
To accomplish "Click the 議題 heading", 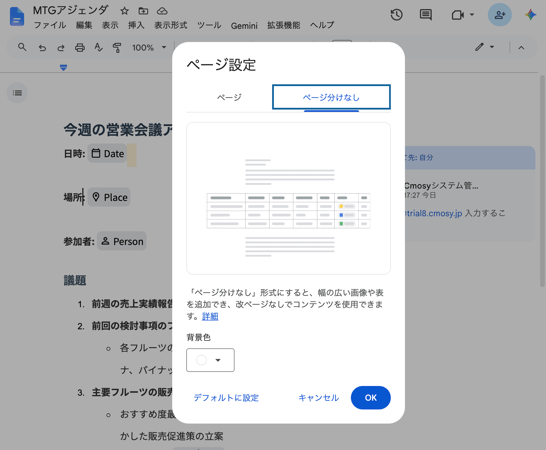I will 75,280.
